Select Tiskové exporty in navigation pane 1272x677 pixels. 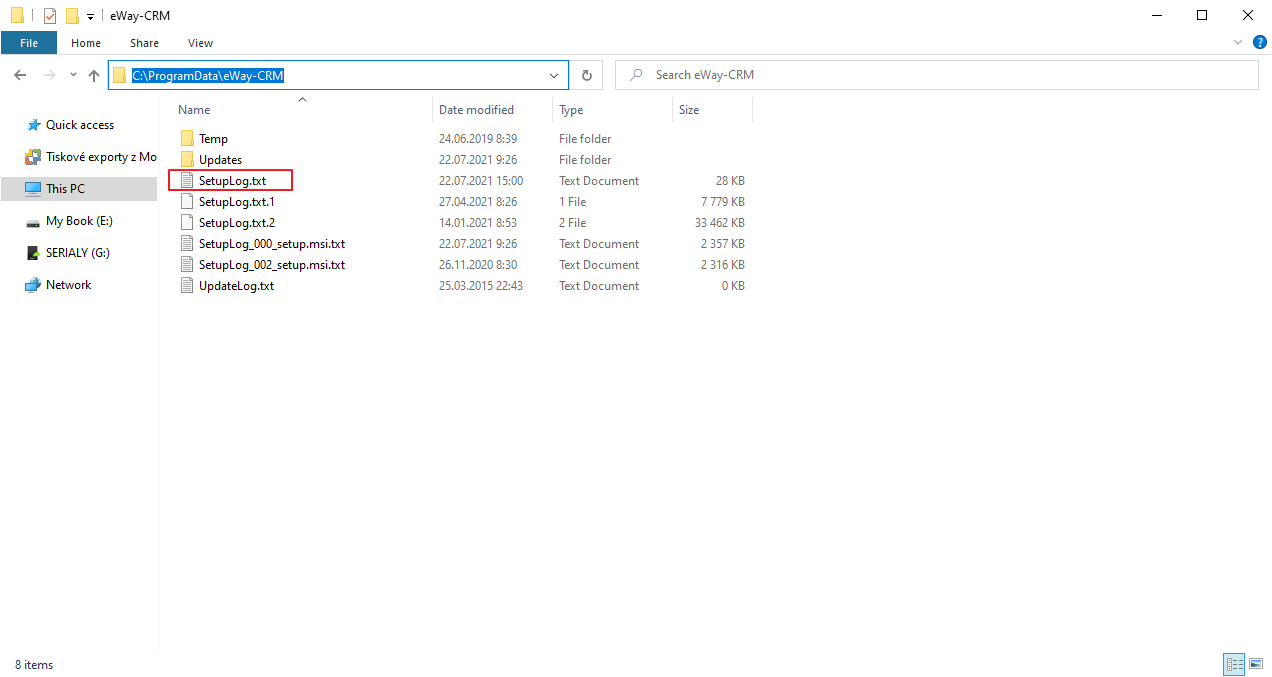(101, 157)
